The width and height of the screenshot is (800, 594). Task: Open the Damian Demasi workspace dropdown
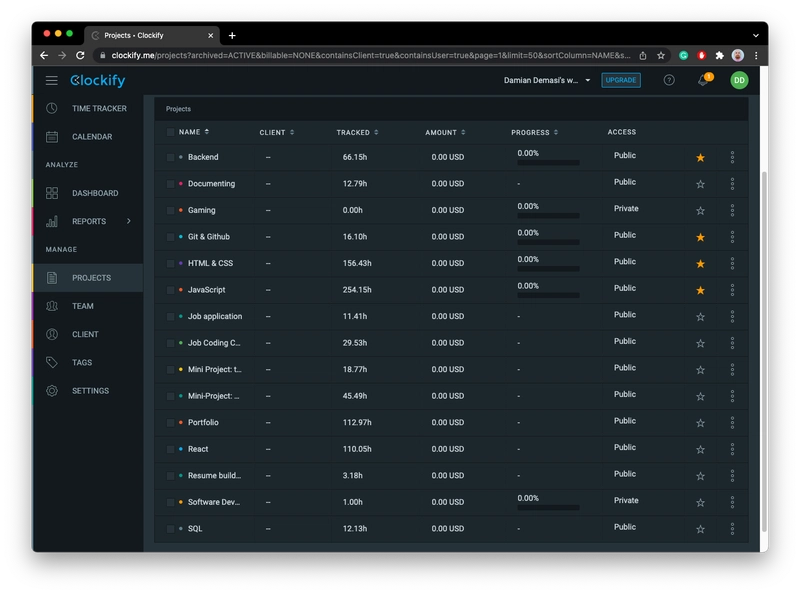[x=547, y=80]
